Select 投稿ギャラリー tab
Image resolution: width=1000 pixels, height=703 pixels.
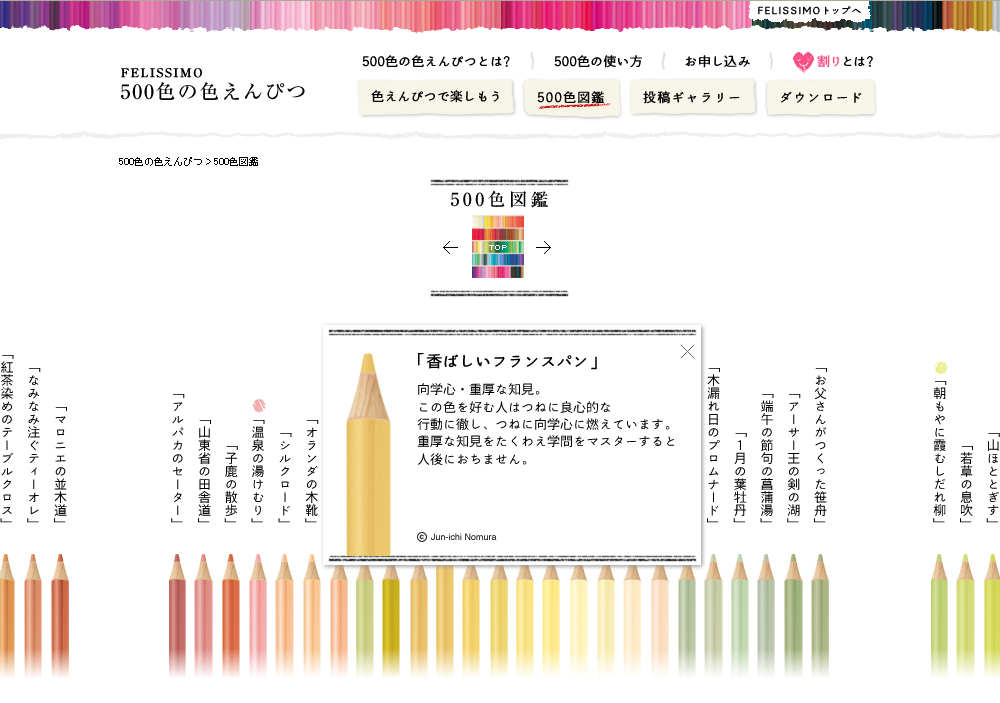tap(692, 97)
